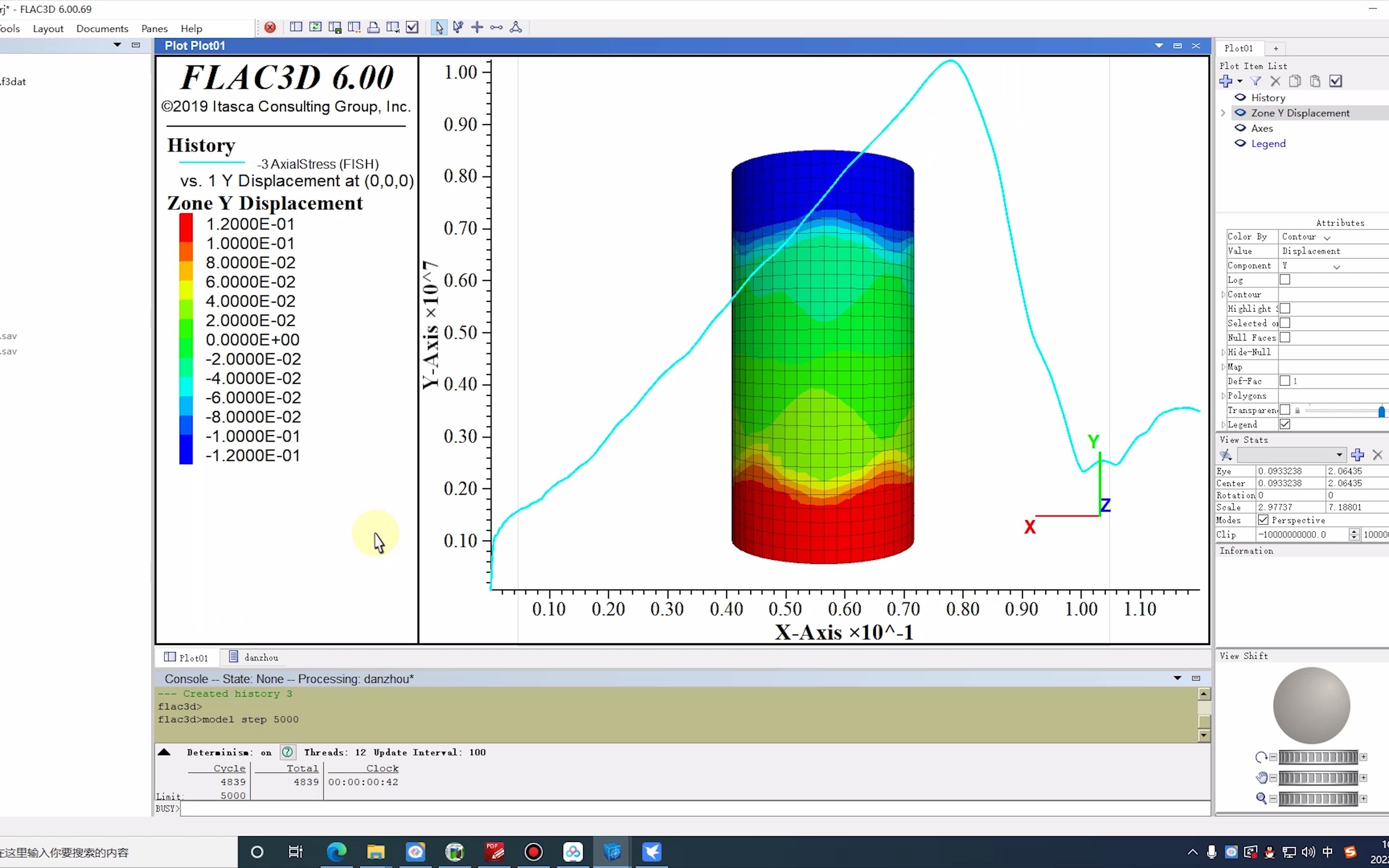Click blue plus to add plot item
The height and width of the screenshot is (868, 1389).
point(1226,82)
